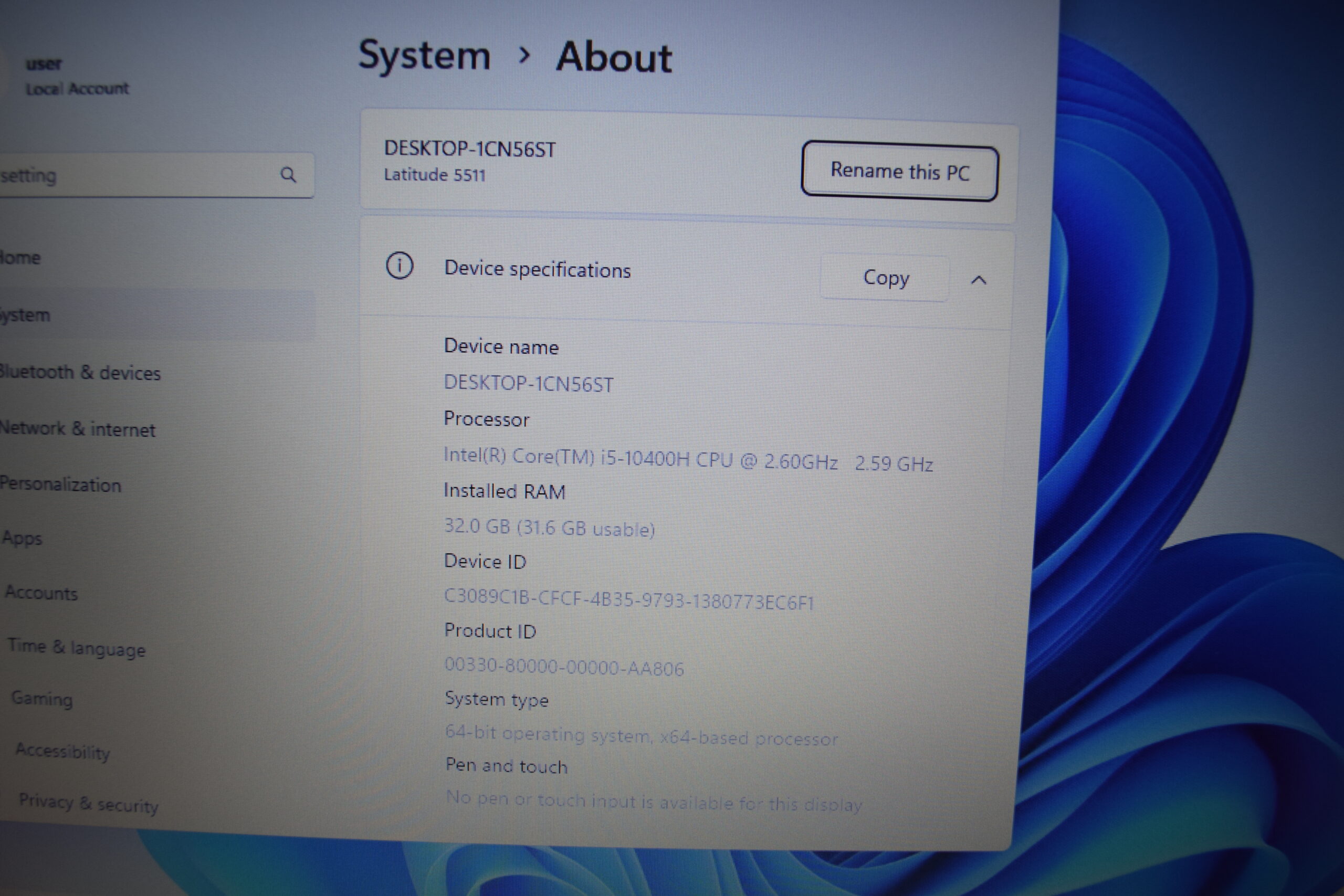Click the System type label
Viewport: 1344px width, 896px height.
click(497, 700)
